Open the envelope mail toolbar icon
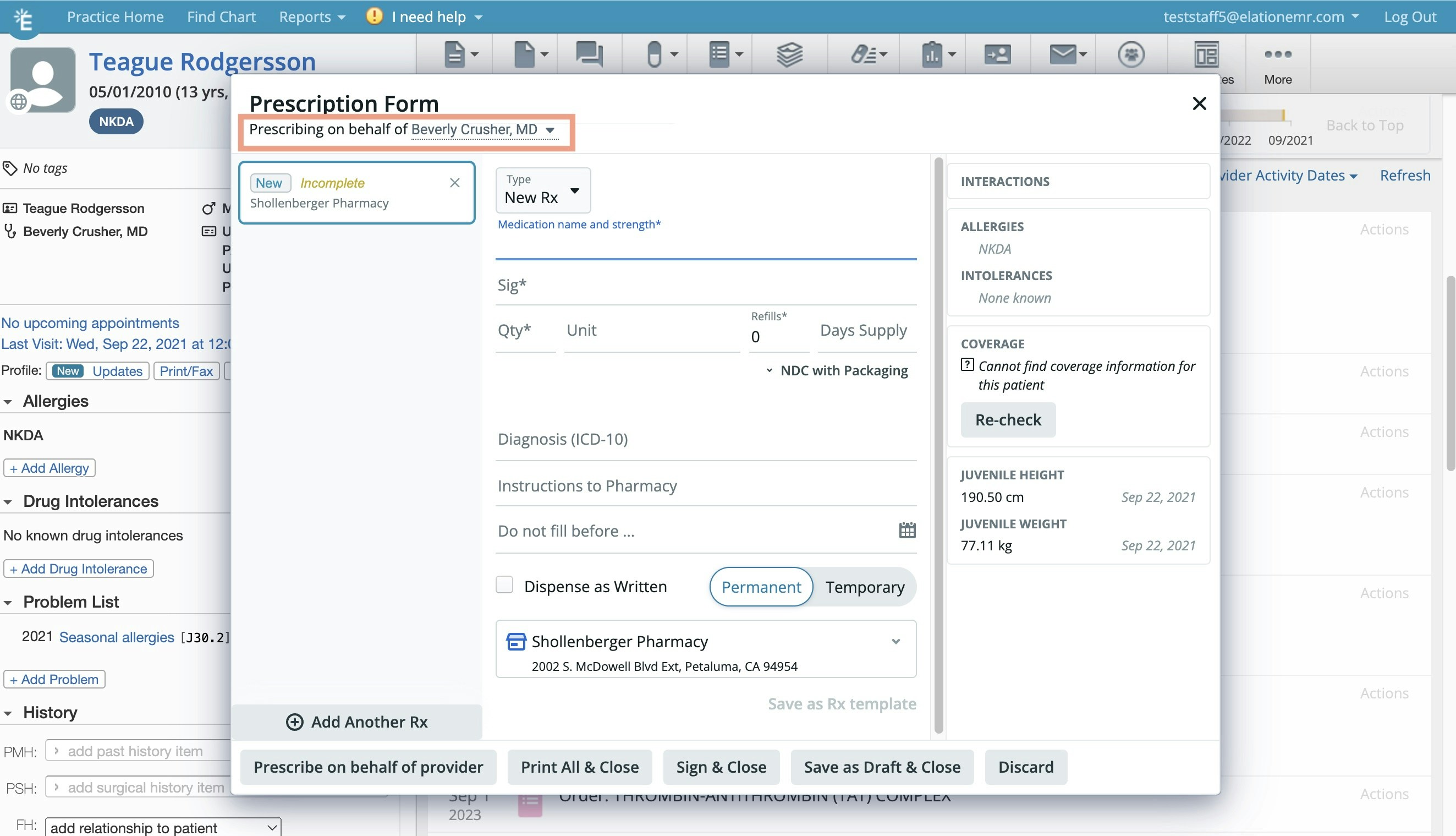Viewport: 1456px width, 836px height. pyautogui.click(x=1063, y=54)
